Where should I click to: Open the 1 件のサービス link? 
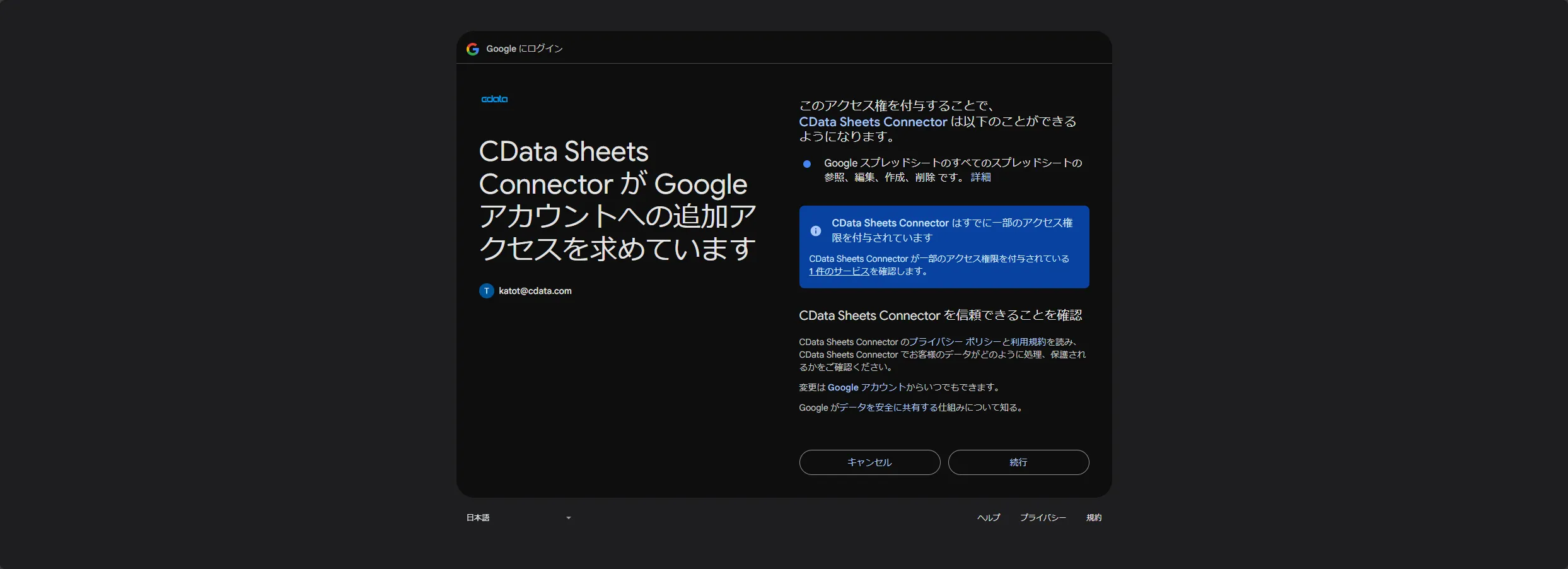click(x=839, y=271)
